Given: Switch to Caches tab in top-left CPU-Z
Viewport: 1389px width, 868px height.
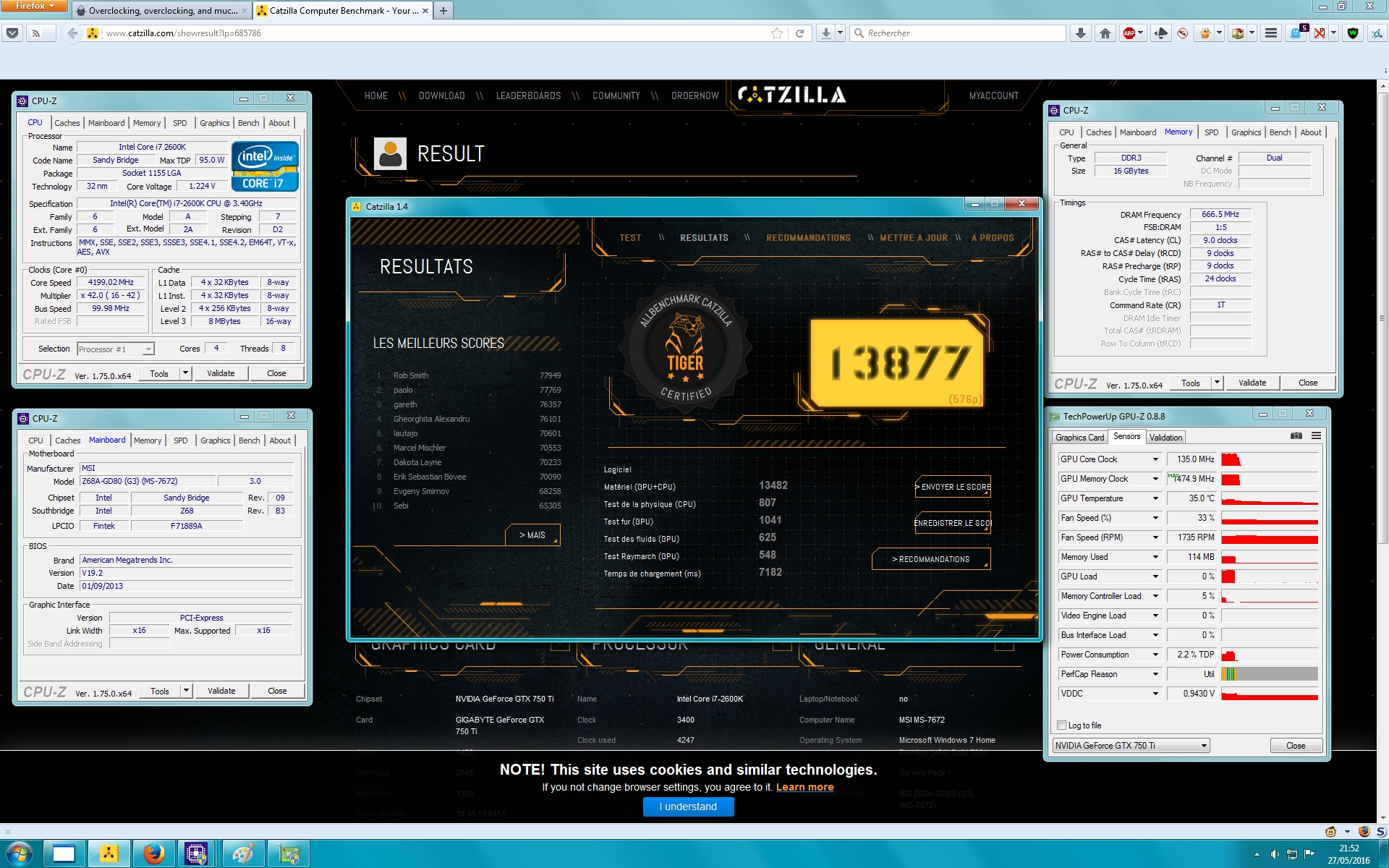Looking at the screenshot, I should [x=67, y=123].
